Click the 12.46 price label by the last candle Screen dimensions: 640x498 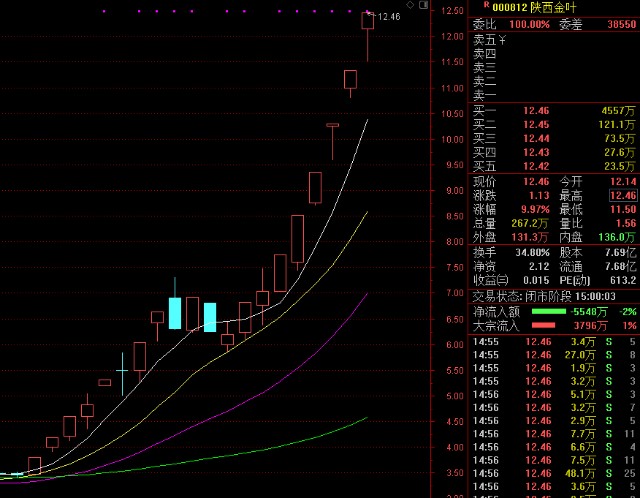[389, 17]
